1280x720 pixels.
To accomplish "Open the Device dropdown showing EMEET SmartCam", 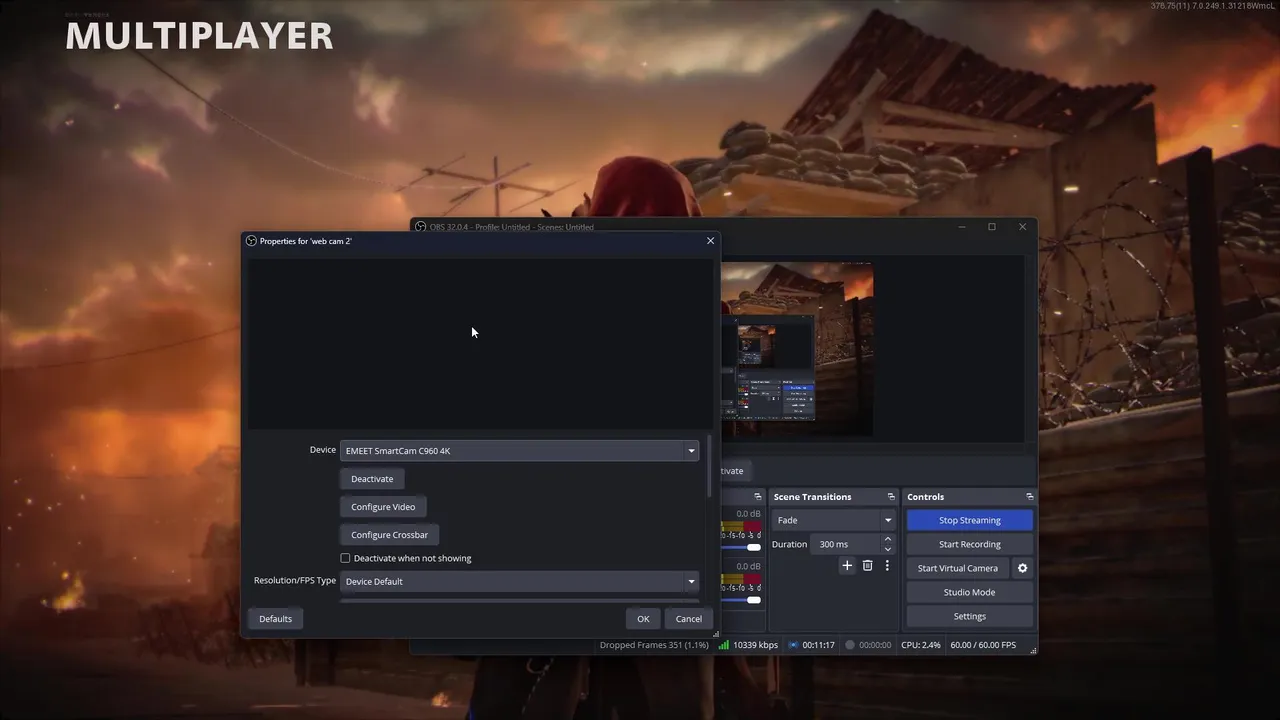I will coord(519,451).
